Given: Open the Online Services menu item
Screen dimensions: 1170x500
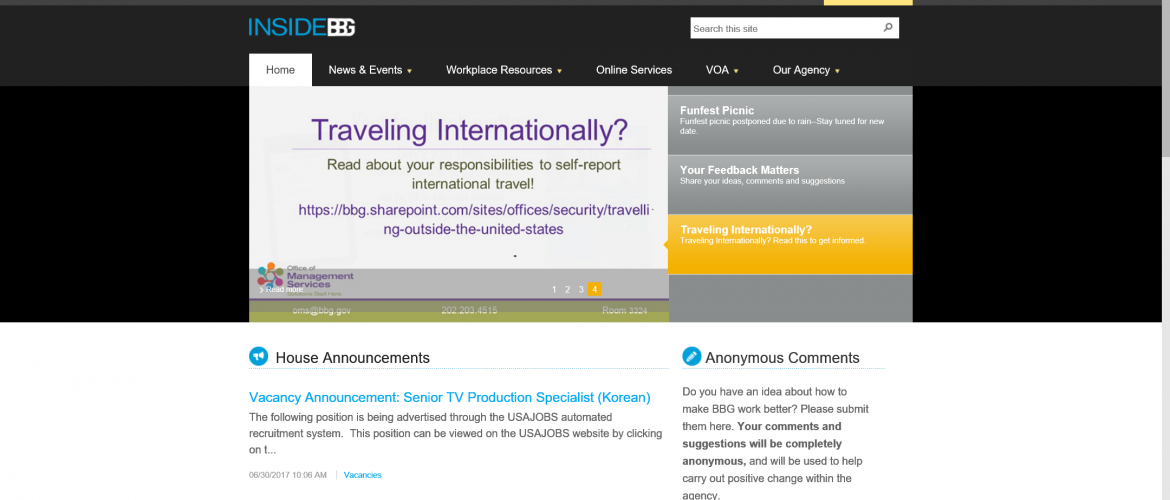Looking at the screenshot, I should [634, 70].
